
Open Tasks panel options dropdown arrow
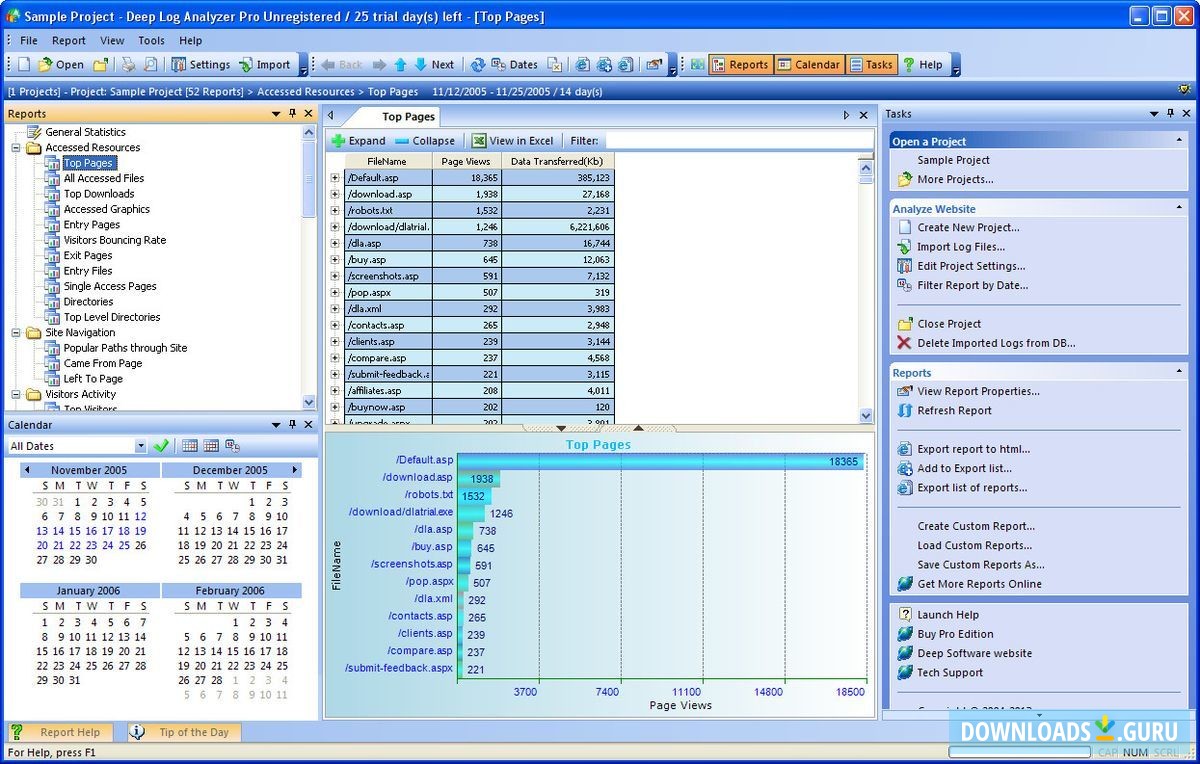(1154, 114)
